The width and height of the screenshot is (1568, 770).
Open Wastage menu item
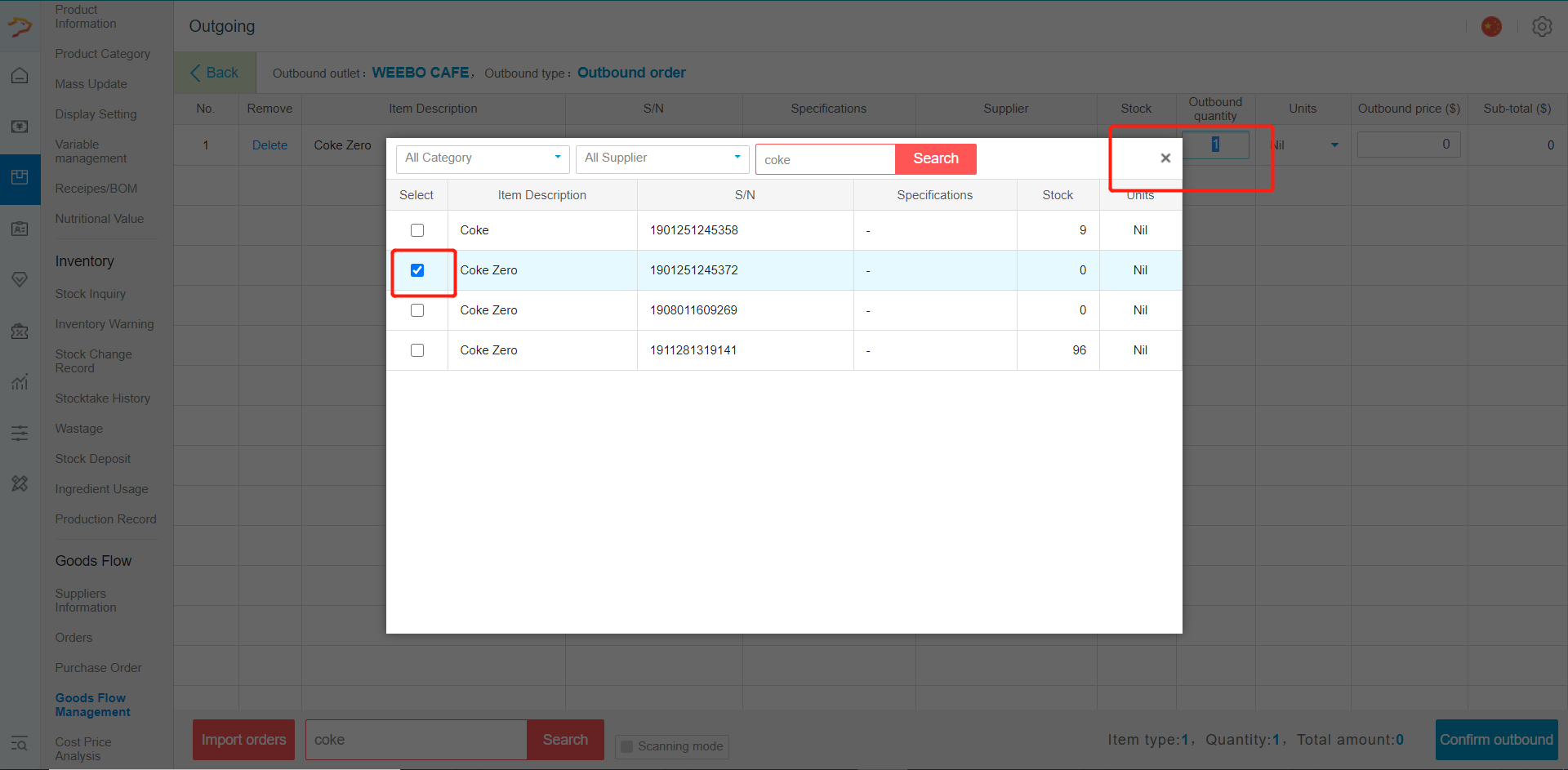[x=79, y=429]
